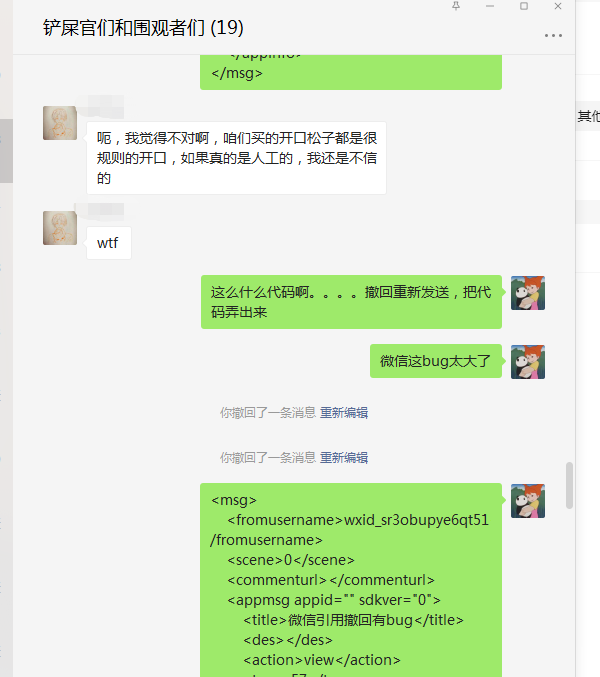The height and width of the screenshot is (677, 600).
Task: Click the XML fromusername message bubble
Action: tap(351, 580)
